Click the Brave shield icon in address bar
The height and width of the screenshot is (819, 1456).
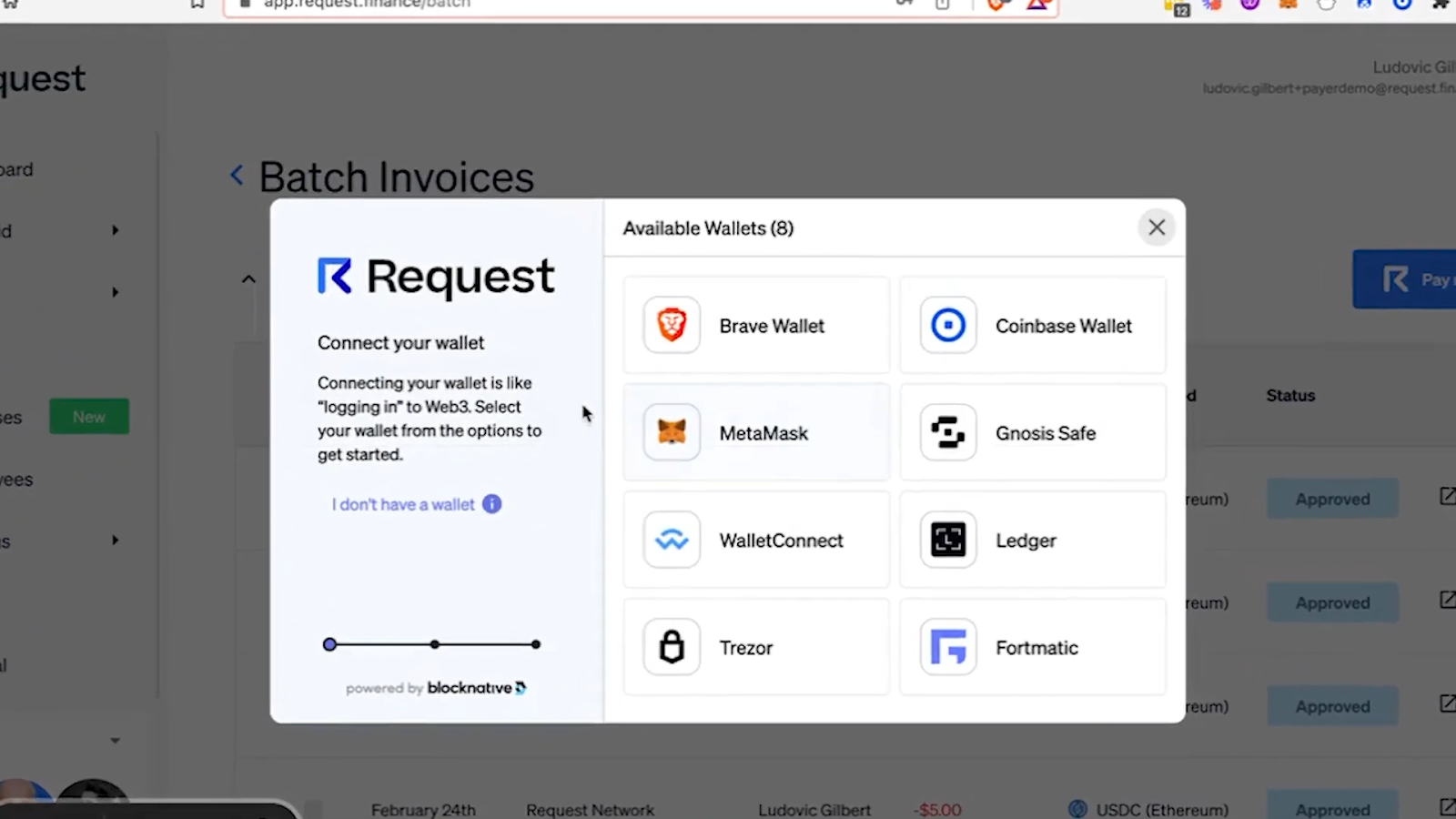pos(998,5)
